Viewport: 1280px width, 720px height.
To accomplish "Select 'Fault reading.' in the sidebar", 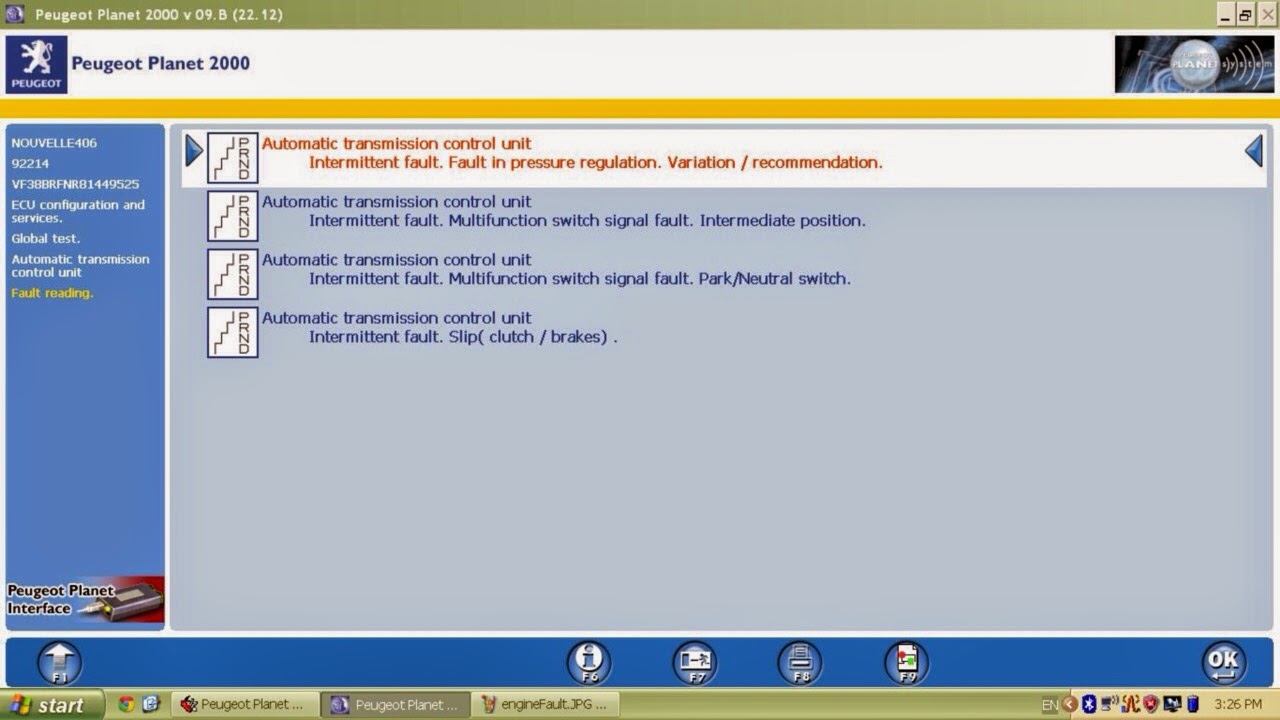I will (52, 293).
